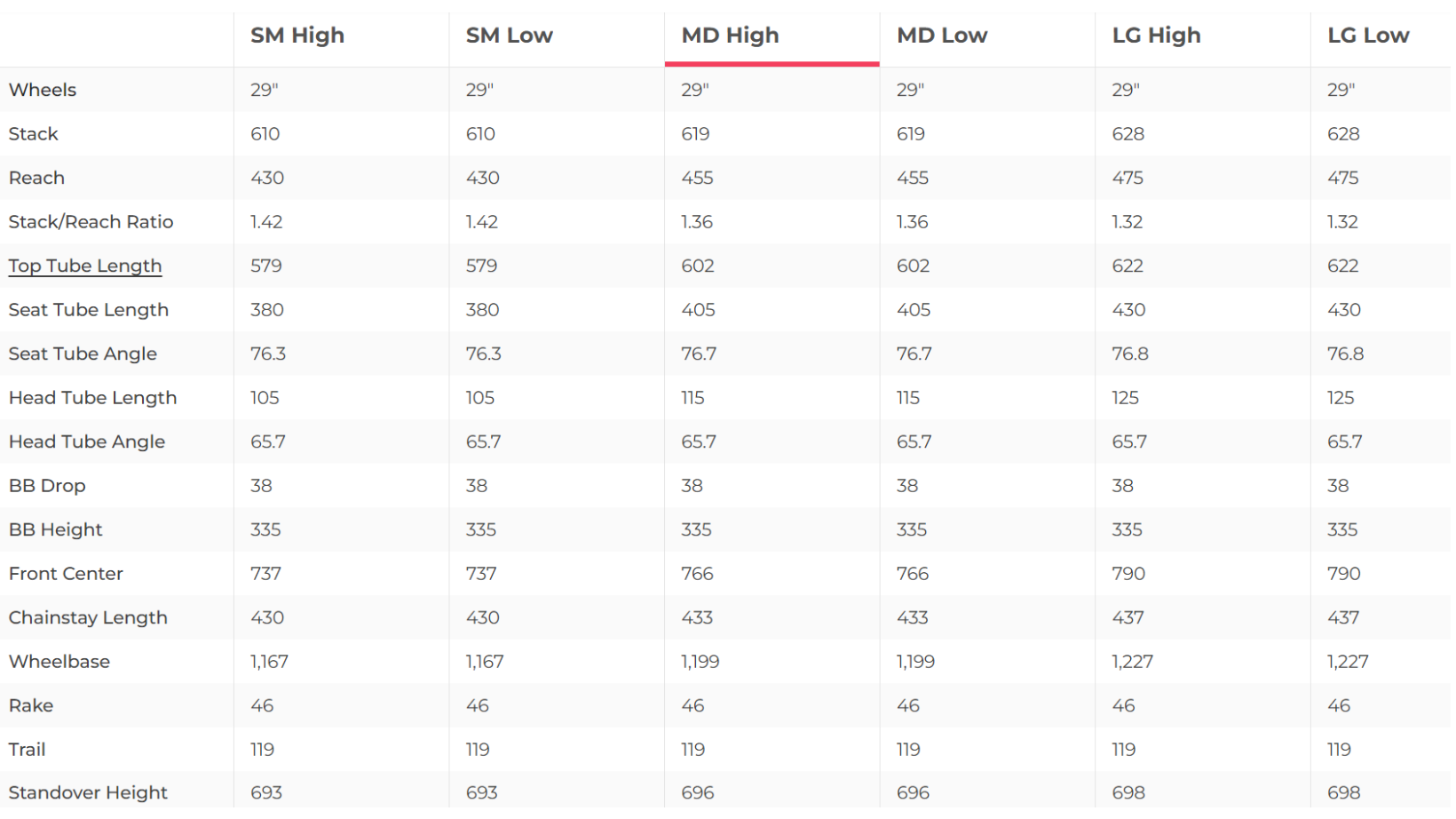The height and width of the screenshot is (819, 1456).
Task: Open the LG High size tab
Action: pos(1156,36)
